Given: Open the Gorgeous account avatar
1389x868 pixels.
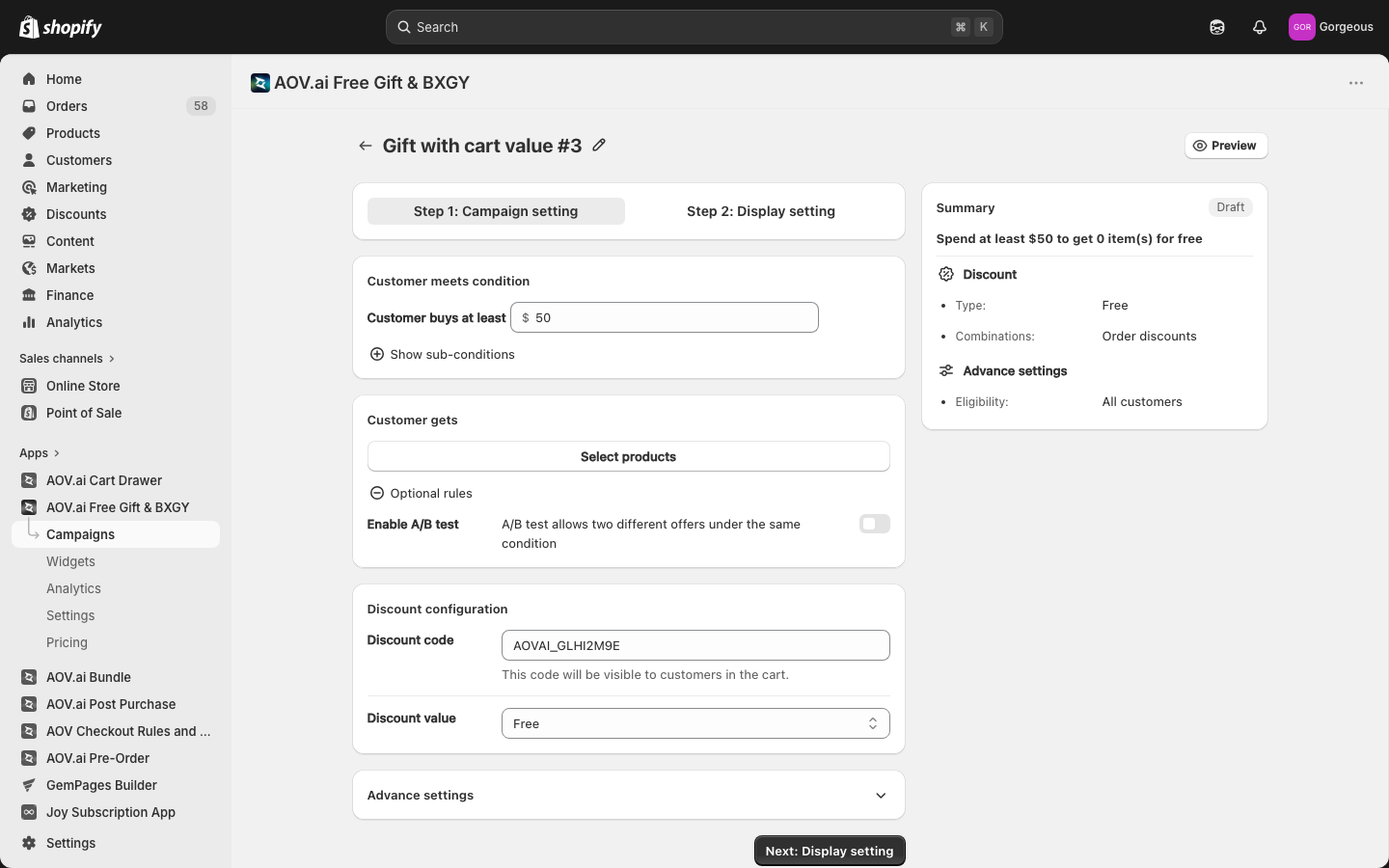Looking at the screenshot, I should pos(1302,27).
